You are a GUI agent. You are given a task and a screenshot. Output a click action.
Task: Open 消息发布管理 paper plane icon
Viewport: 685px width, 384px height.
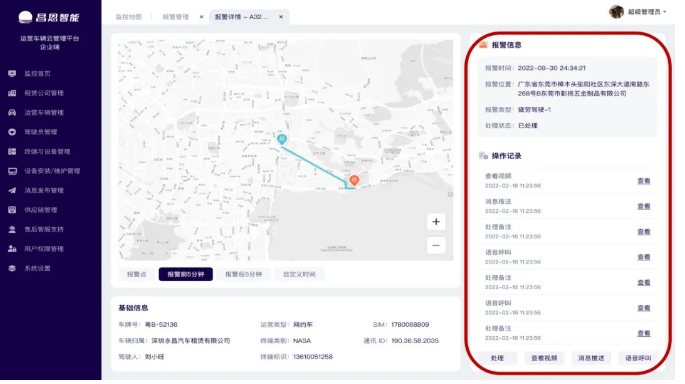pos(12,190)
